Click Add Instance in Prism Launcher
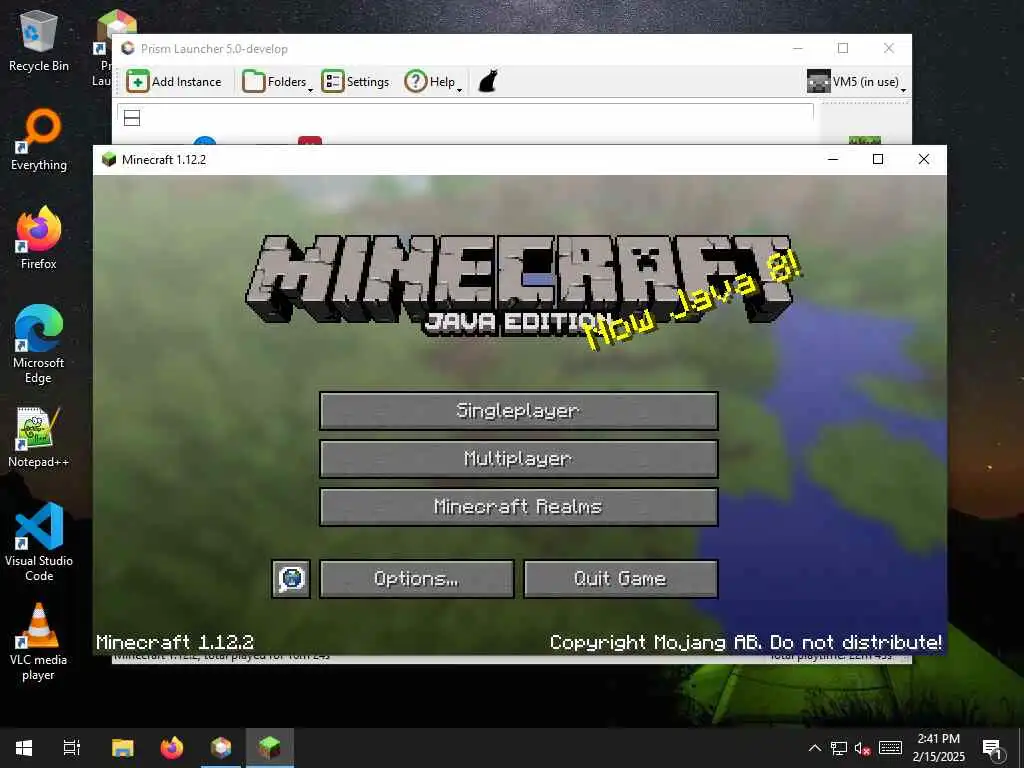Image resolution: width=1024 pixels, height=768 pixels. point(174,82)
